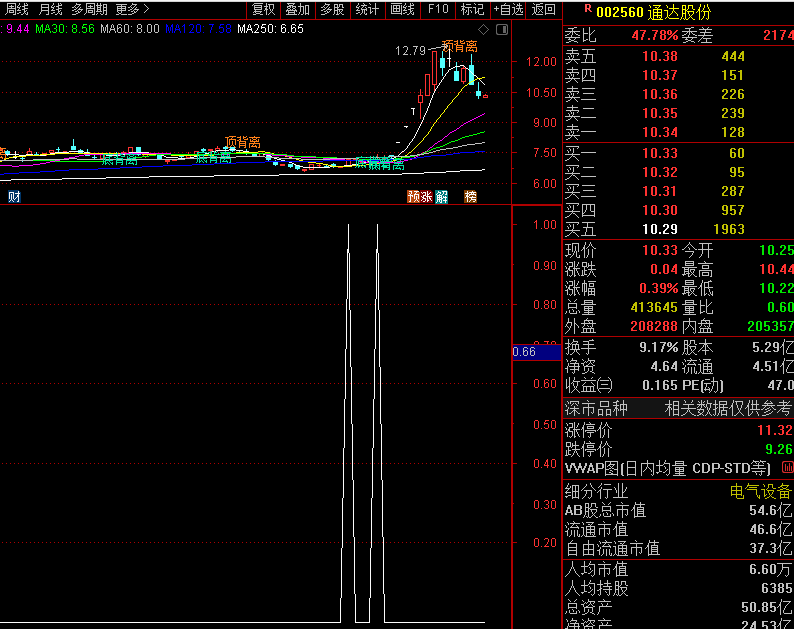The width and height of the screenshot is (794, 629).
Task: Click the 卖四 price 10.37
Action: coord(660,75)
